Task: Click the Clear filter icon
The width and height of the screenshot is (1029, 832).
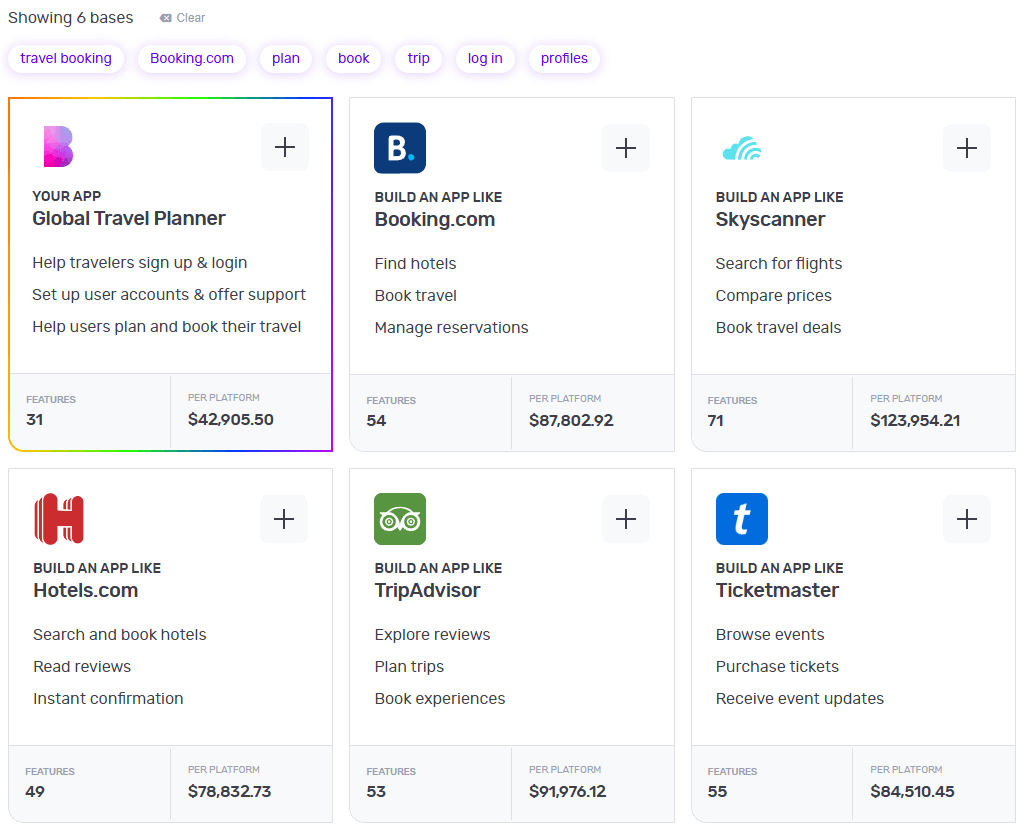Action: point(165,18)
